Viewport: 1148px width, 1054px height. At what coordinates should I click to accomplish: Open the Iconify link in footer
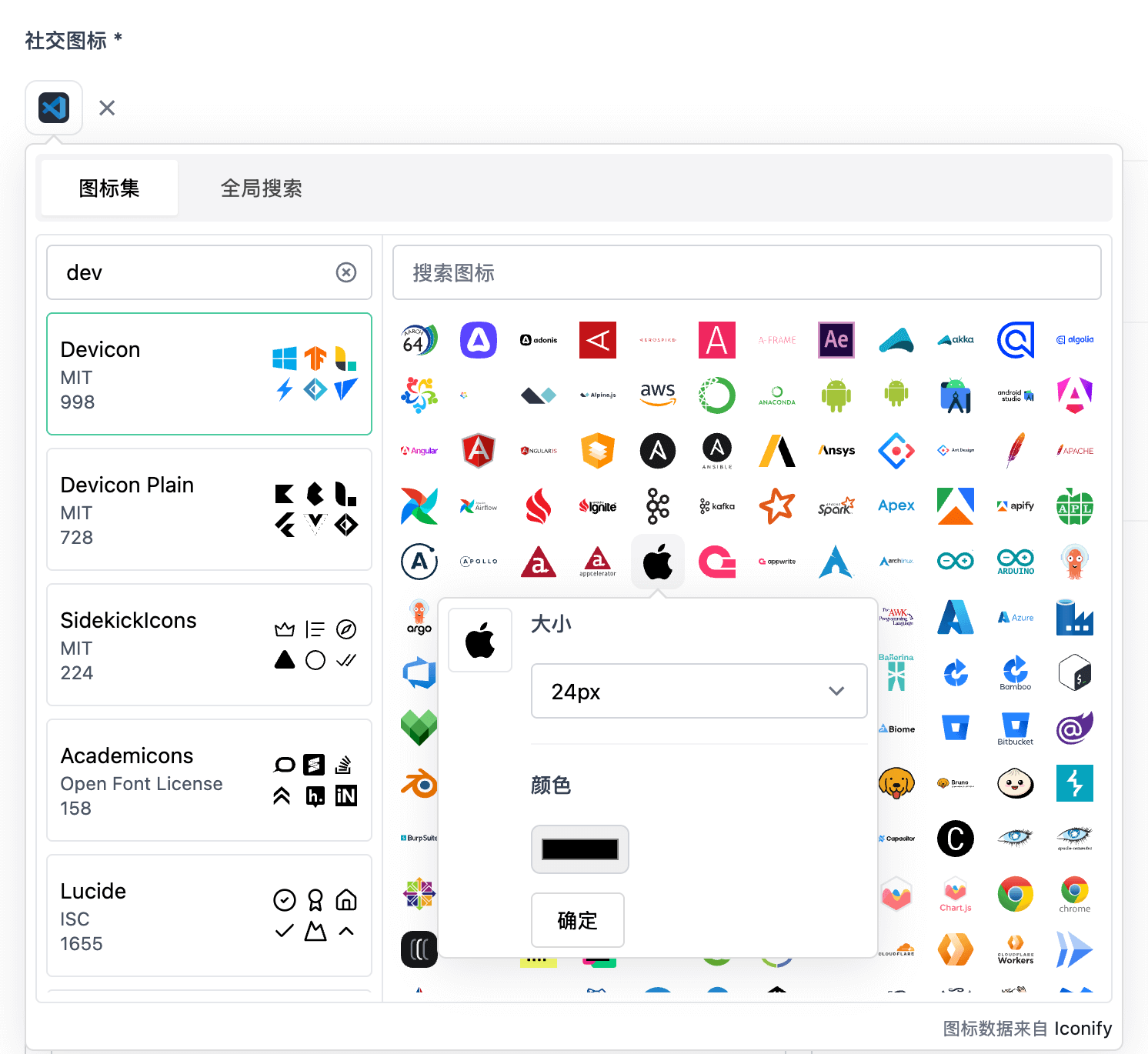pyautogui.click(x=1083, y=1029)
